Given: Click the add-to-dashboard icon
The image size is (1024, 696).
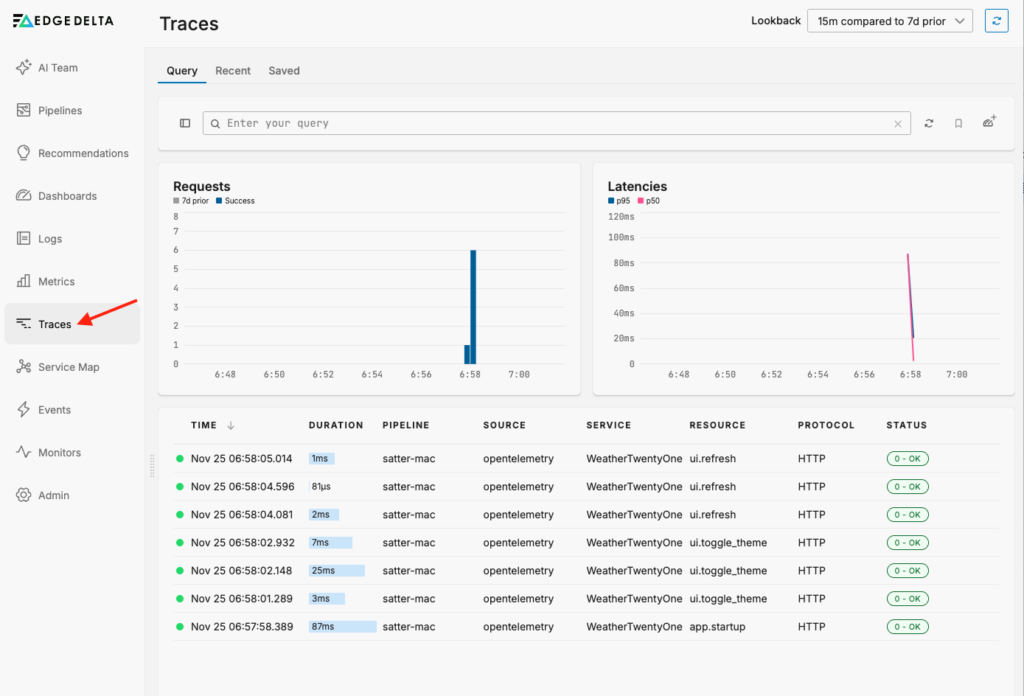Looking at the screenshot, I should [x=989, y=122].
